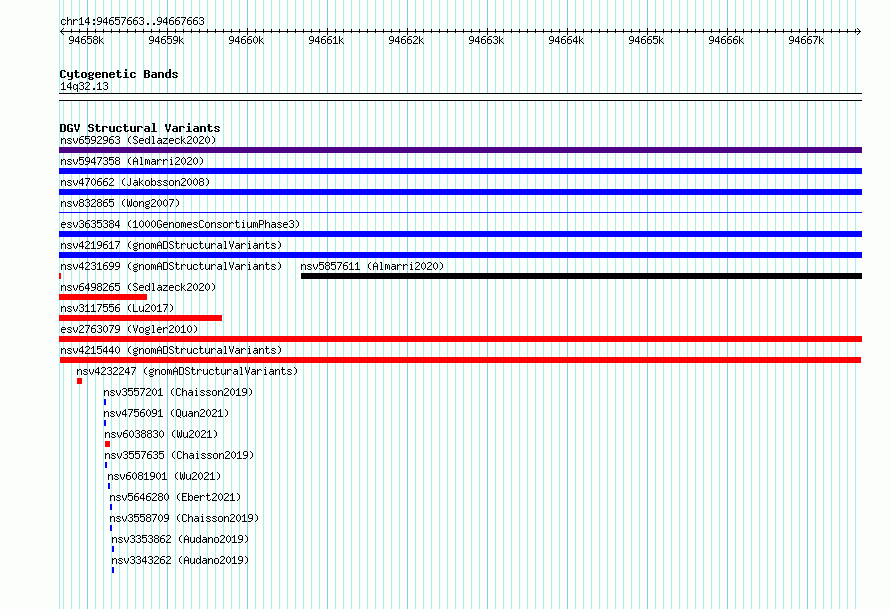Select the 14q32.13 band label

[84, 86]
